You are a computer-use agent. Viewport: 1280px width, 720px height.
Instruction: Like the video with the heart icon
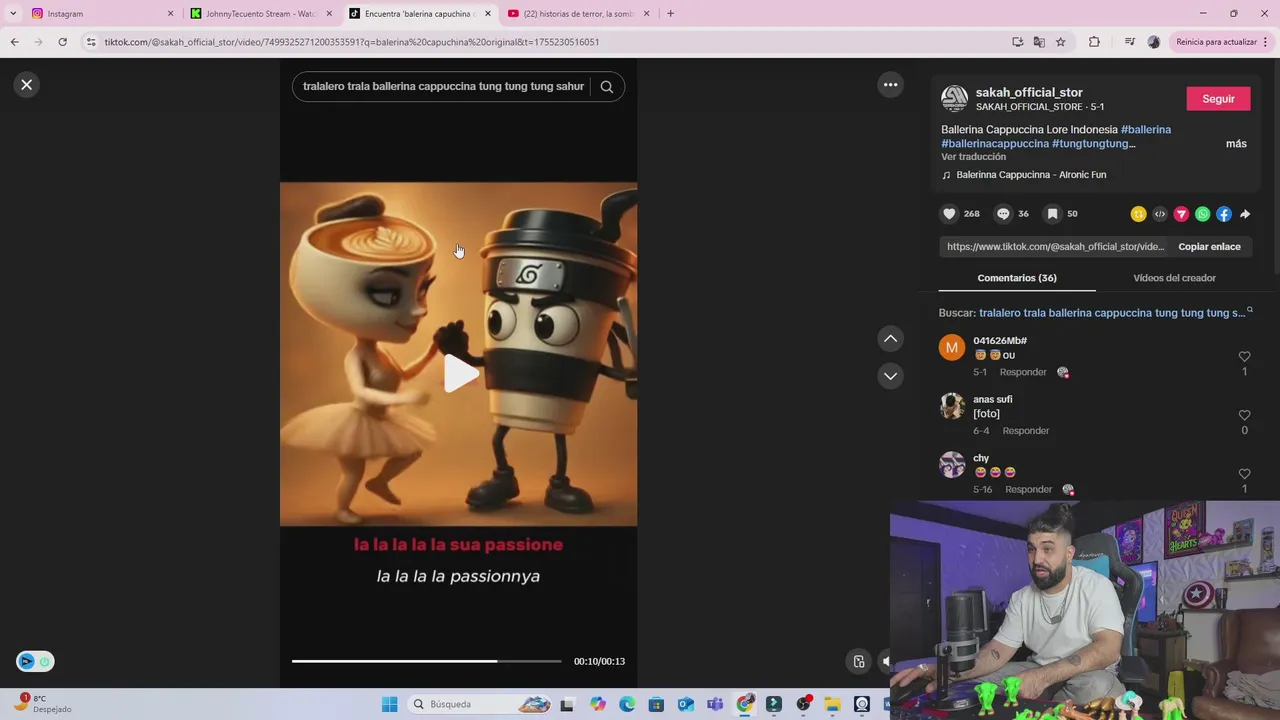click(x=949, y=214)
